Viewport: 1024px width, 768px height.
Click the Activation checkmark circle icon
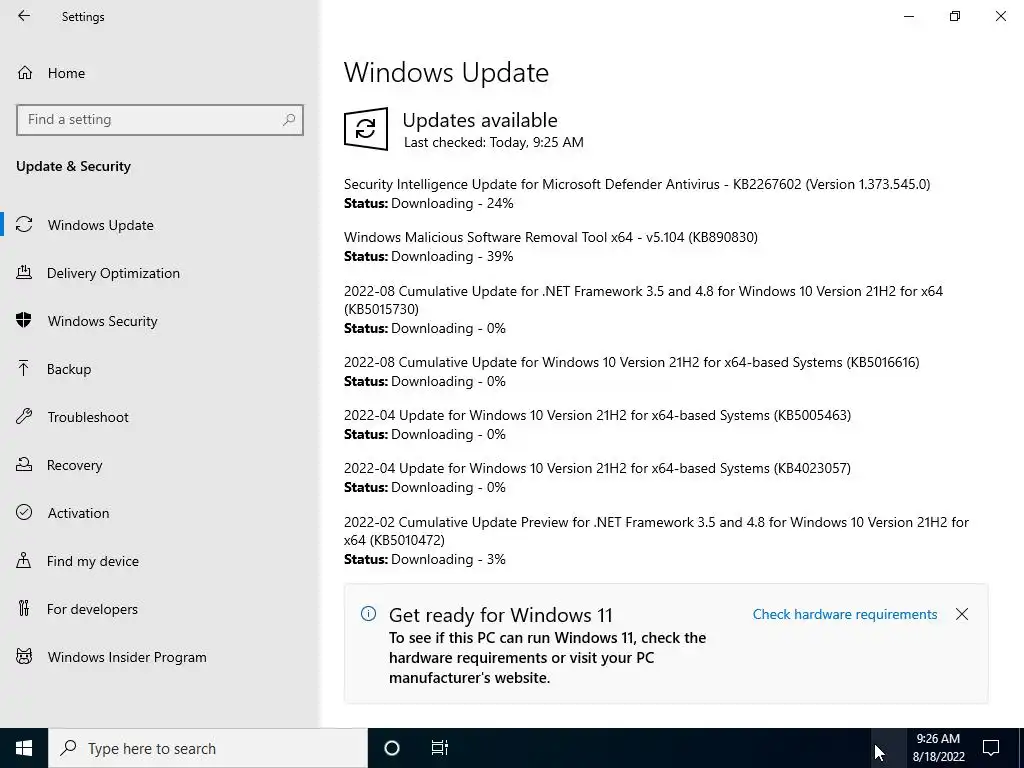pos(24,513)
